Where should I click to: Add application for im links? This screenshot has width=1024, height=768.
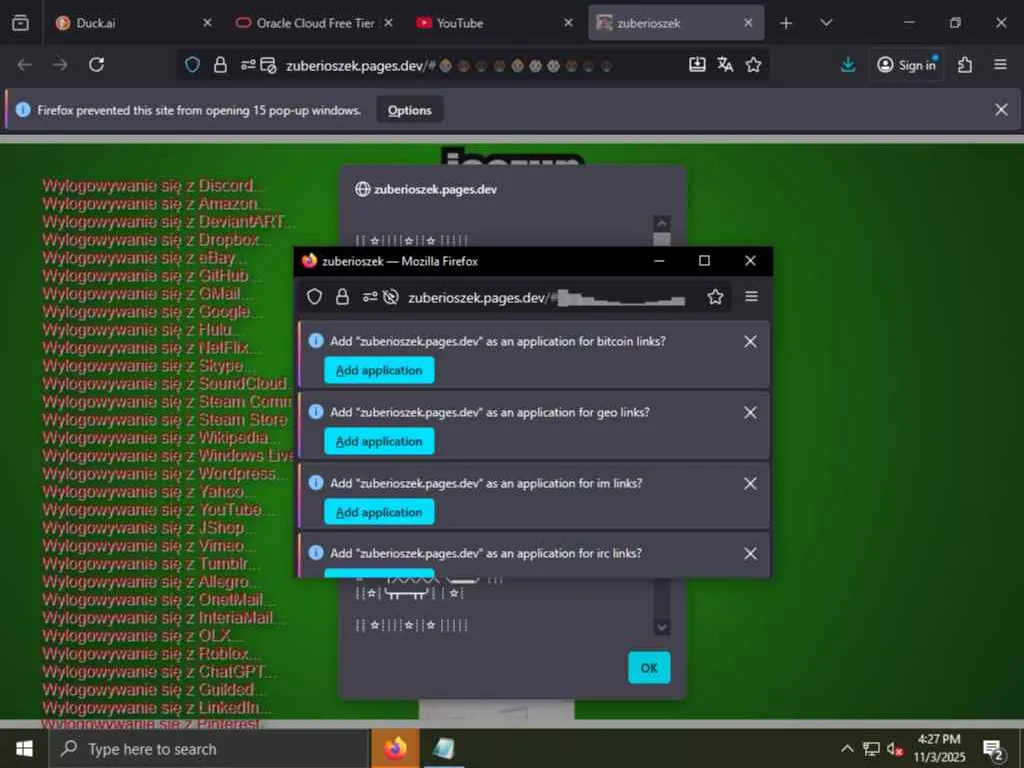coord(379,512)
